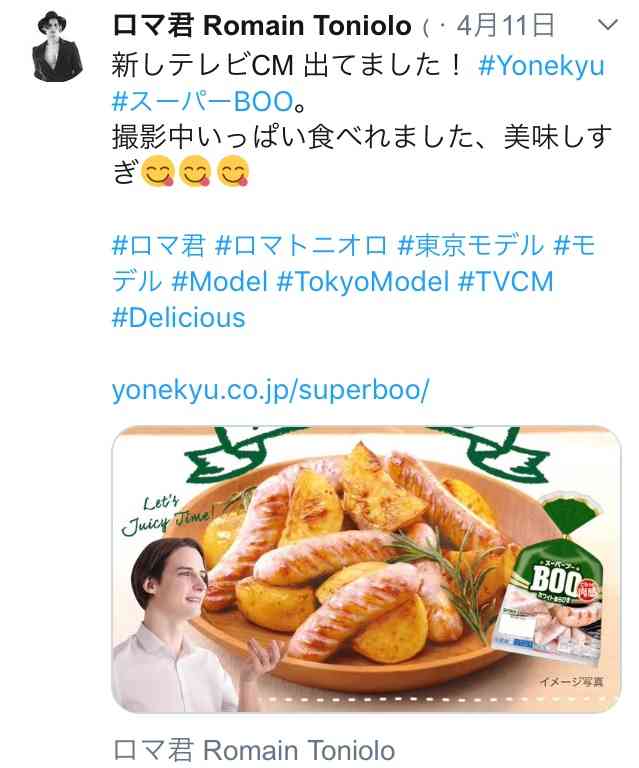Open the sausage platter preview image
The image size is (639, 768).
pos(366,569)
